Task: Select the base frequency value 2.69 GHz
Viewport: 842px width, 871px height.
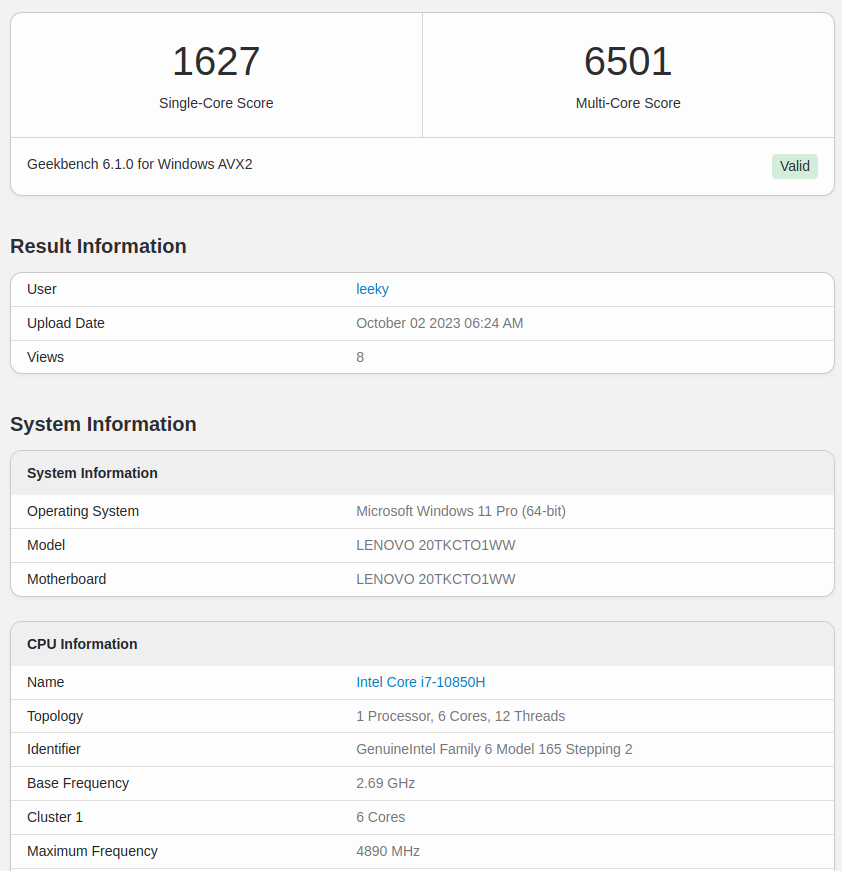Action: tap(385, 783)
